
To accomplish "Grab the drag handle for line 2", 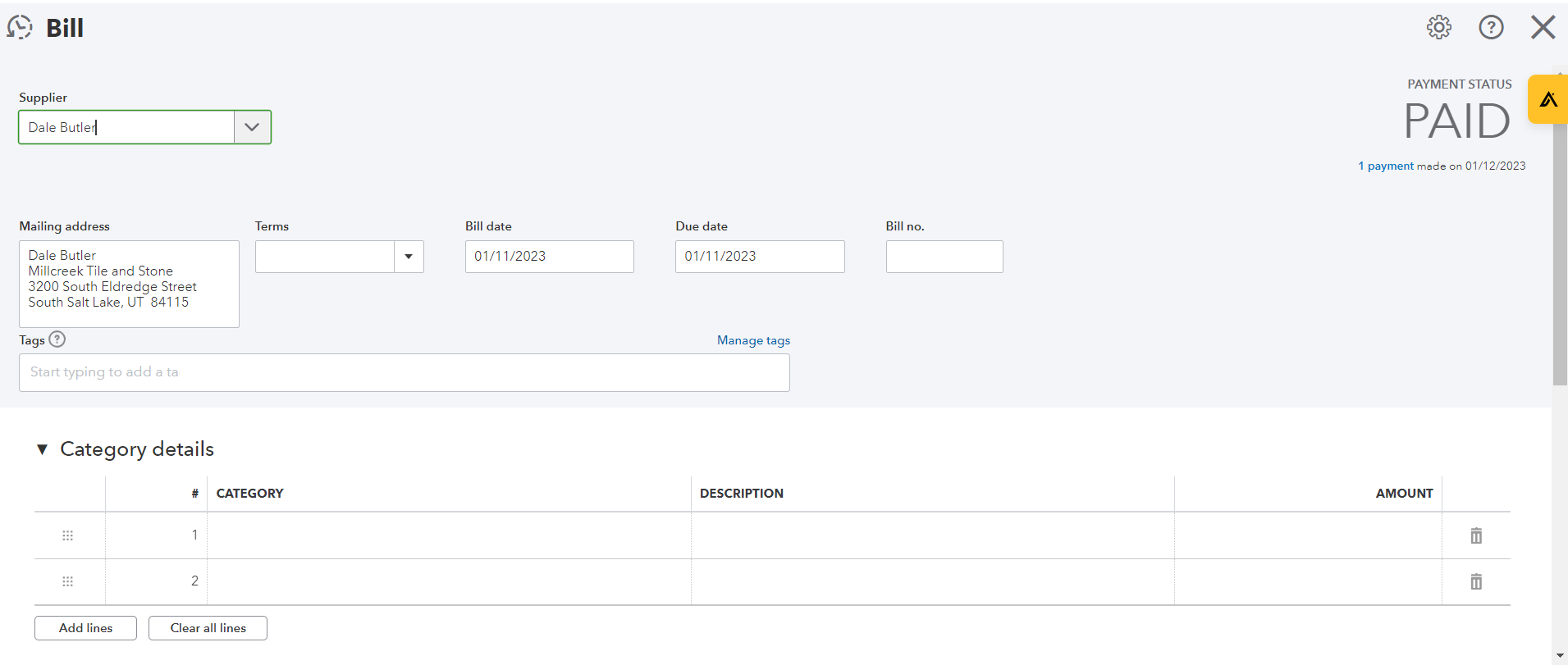I will (x=68, y=581).
